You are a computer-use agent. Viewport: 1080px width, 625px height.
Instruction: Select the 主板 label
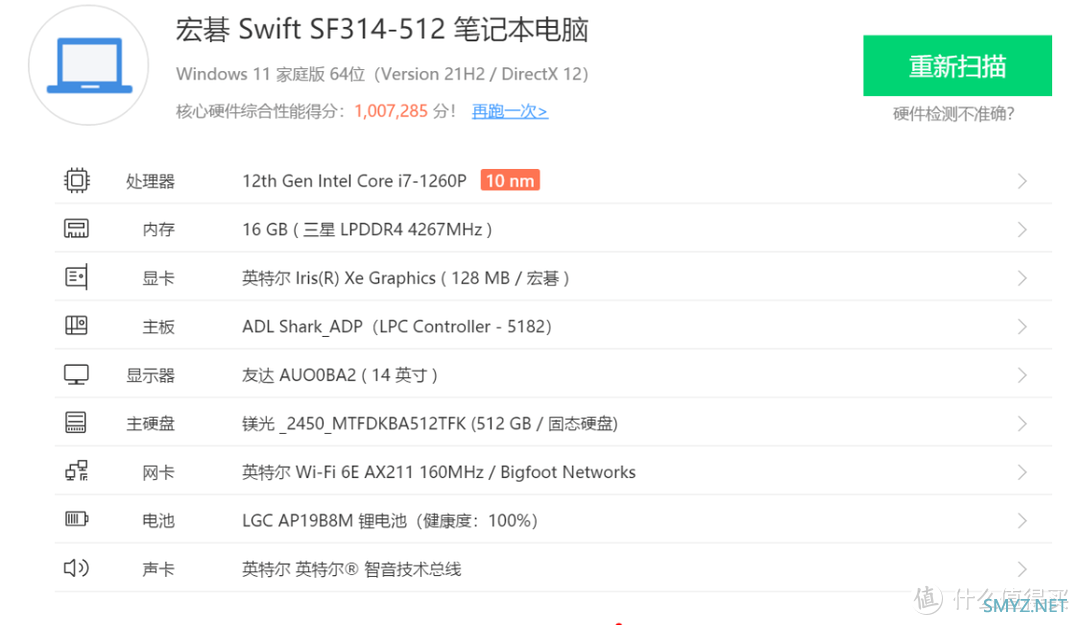pos(158,327)
